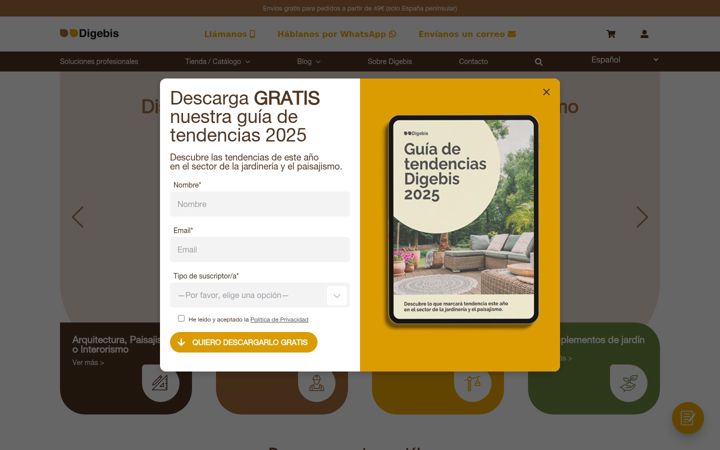Open the Política de Privacidad link

coord(279,320)
